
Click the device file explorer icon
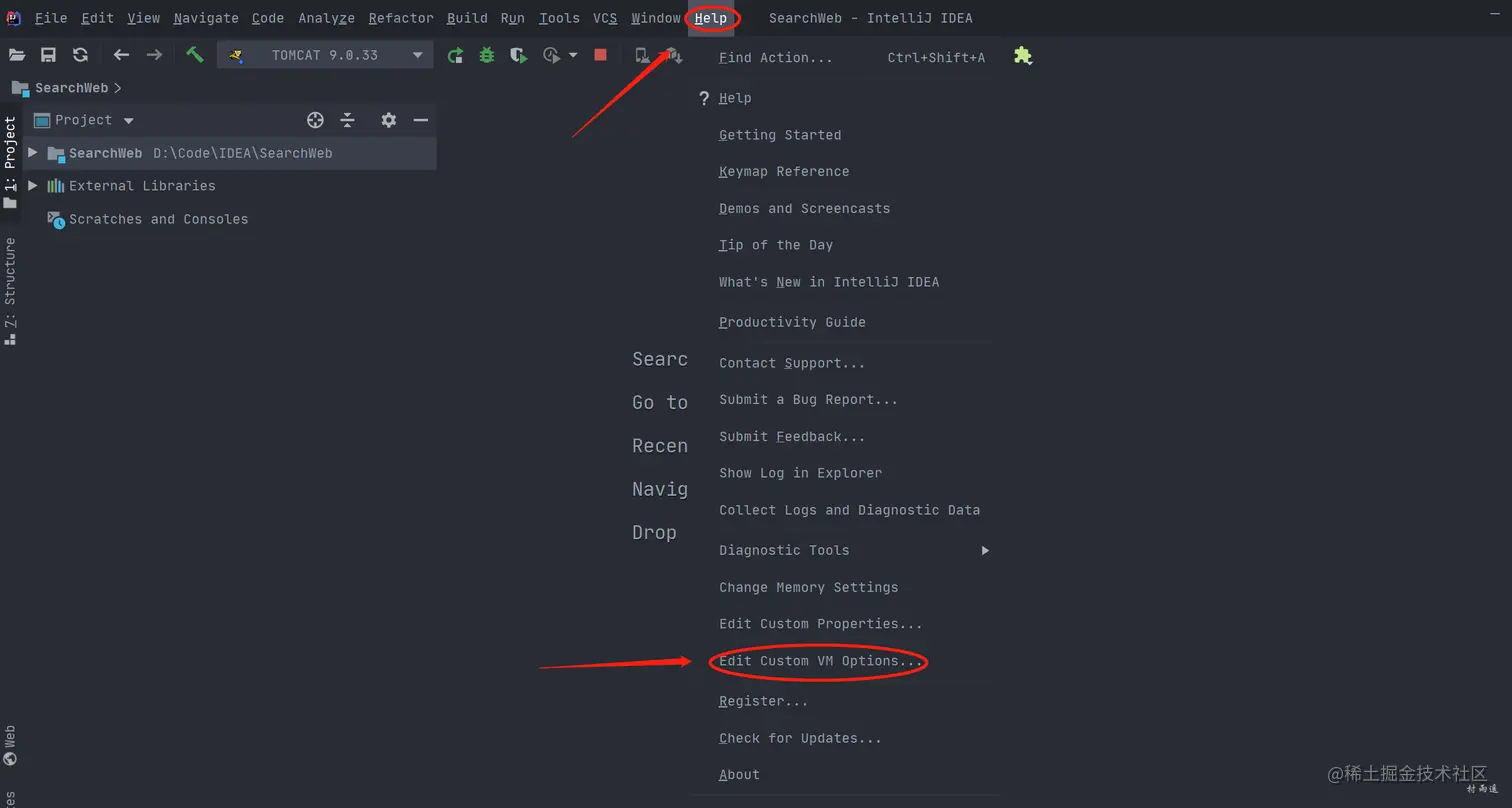pos(643,55)
